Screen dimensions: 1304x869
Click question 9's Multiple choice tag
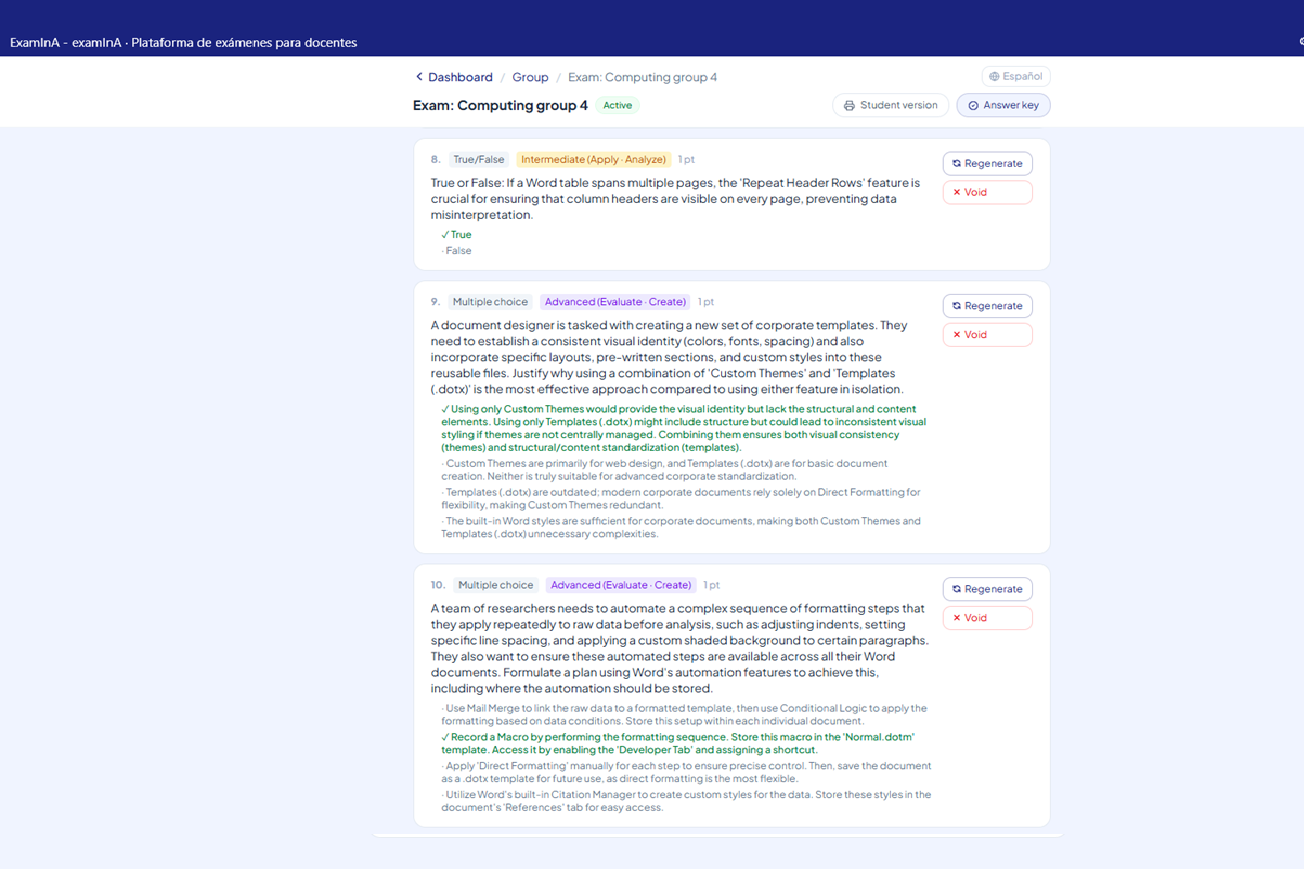pyautogui.click(x=490, y=302)
